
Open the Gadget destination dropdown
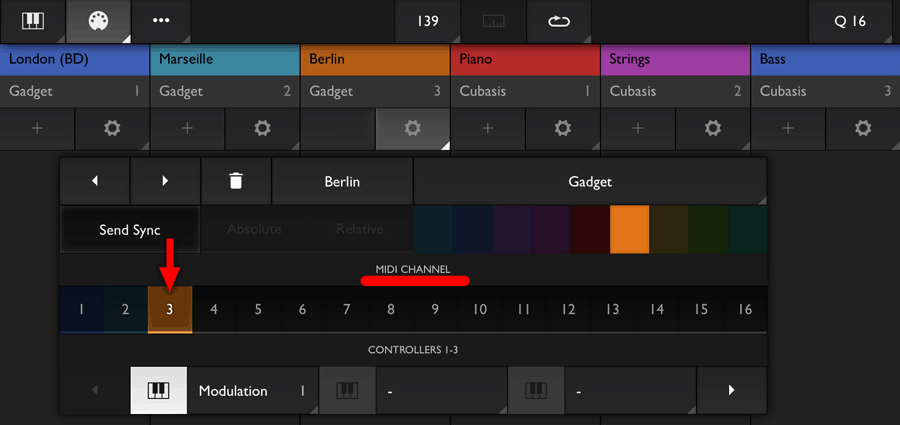tap(590, 181)
